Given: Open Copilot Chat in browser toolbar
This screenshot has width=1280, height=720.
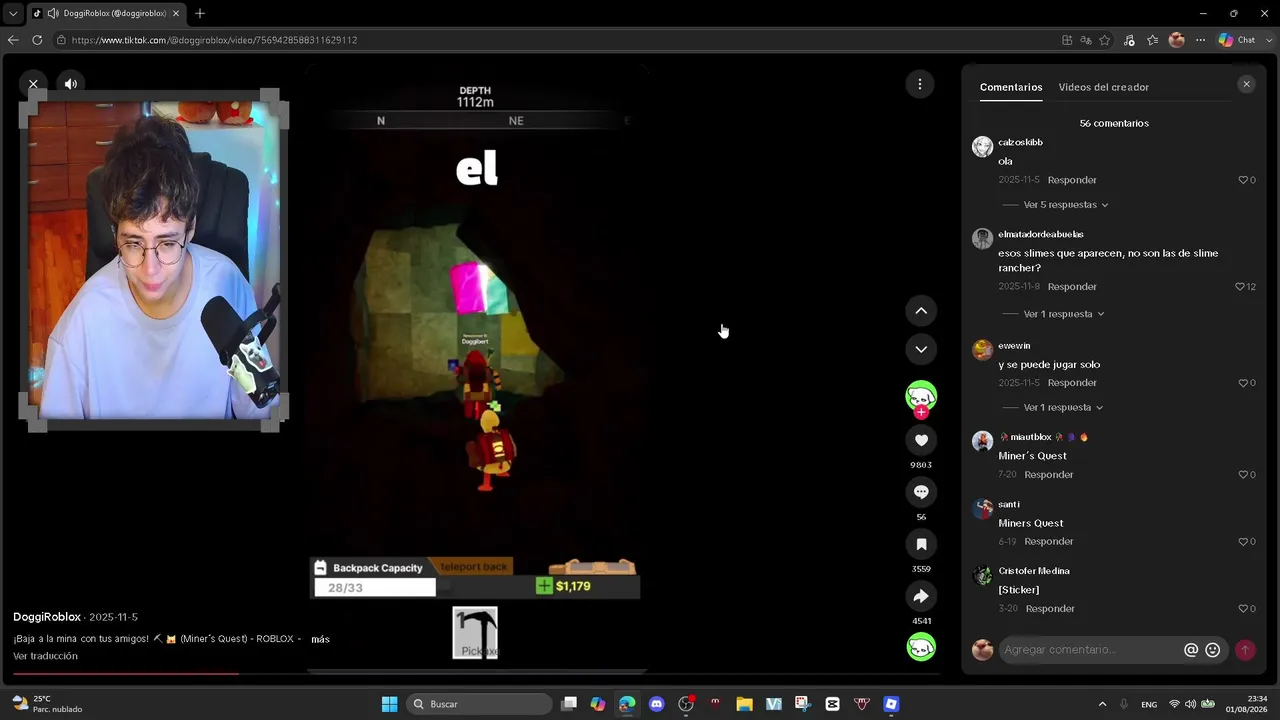Looking at the screenshot, I should pyautogui.click(x=1237, y=40).
